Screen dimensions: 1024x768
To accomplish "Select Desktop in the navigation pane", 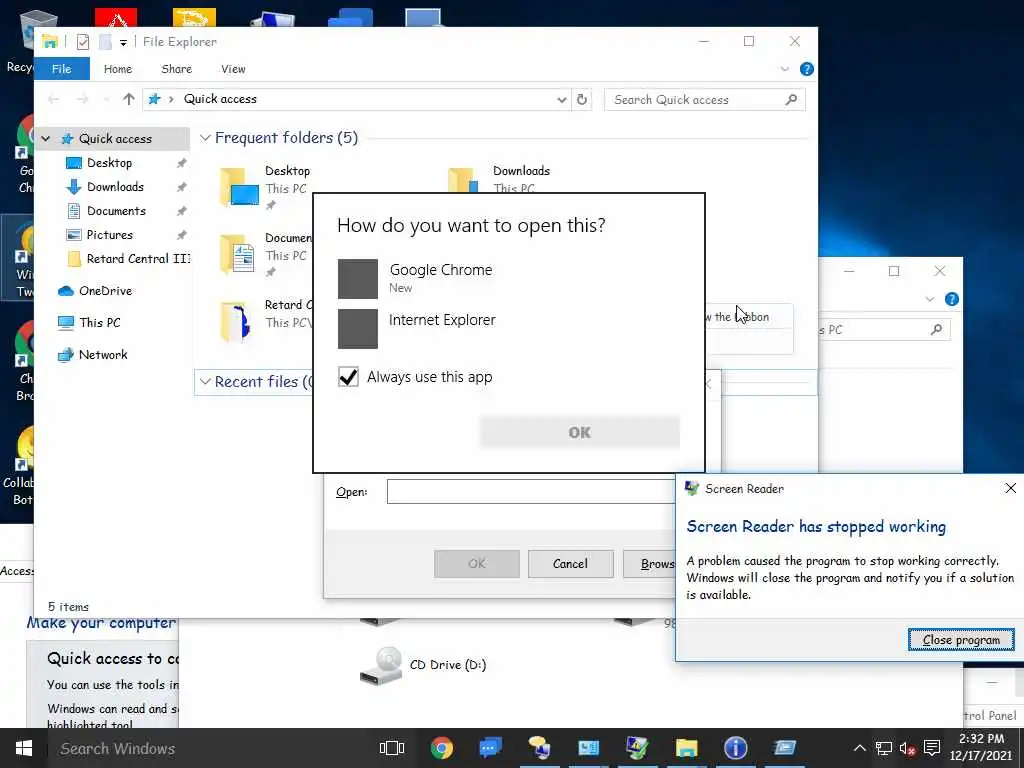I will point(109,163).
